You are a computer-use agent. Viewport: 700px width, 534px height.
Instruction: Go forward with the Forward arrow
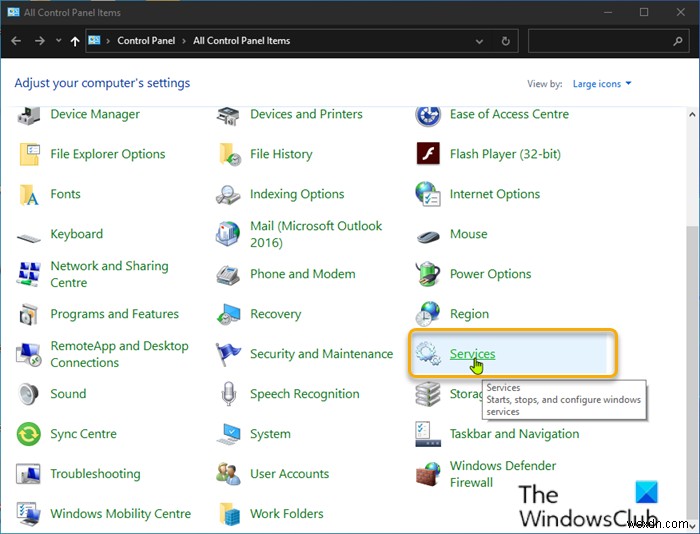pyautogui.click(x=40, y=41)
